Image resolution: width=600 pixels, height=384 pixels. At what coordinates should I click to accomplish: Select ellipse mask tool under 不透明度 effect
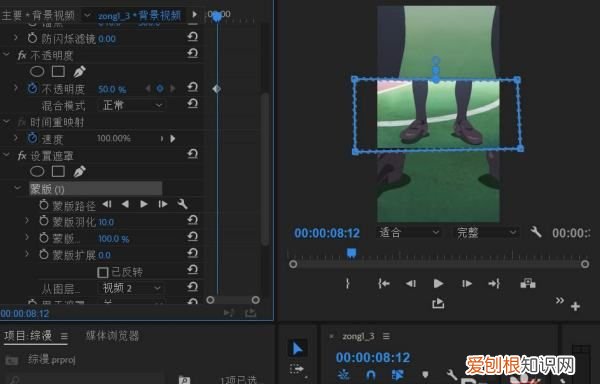coord(37,71)
